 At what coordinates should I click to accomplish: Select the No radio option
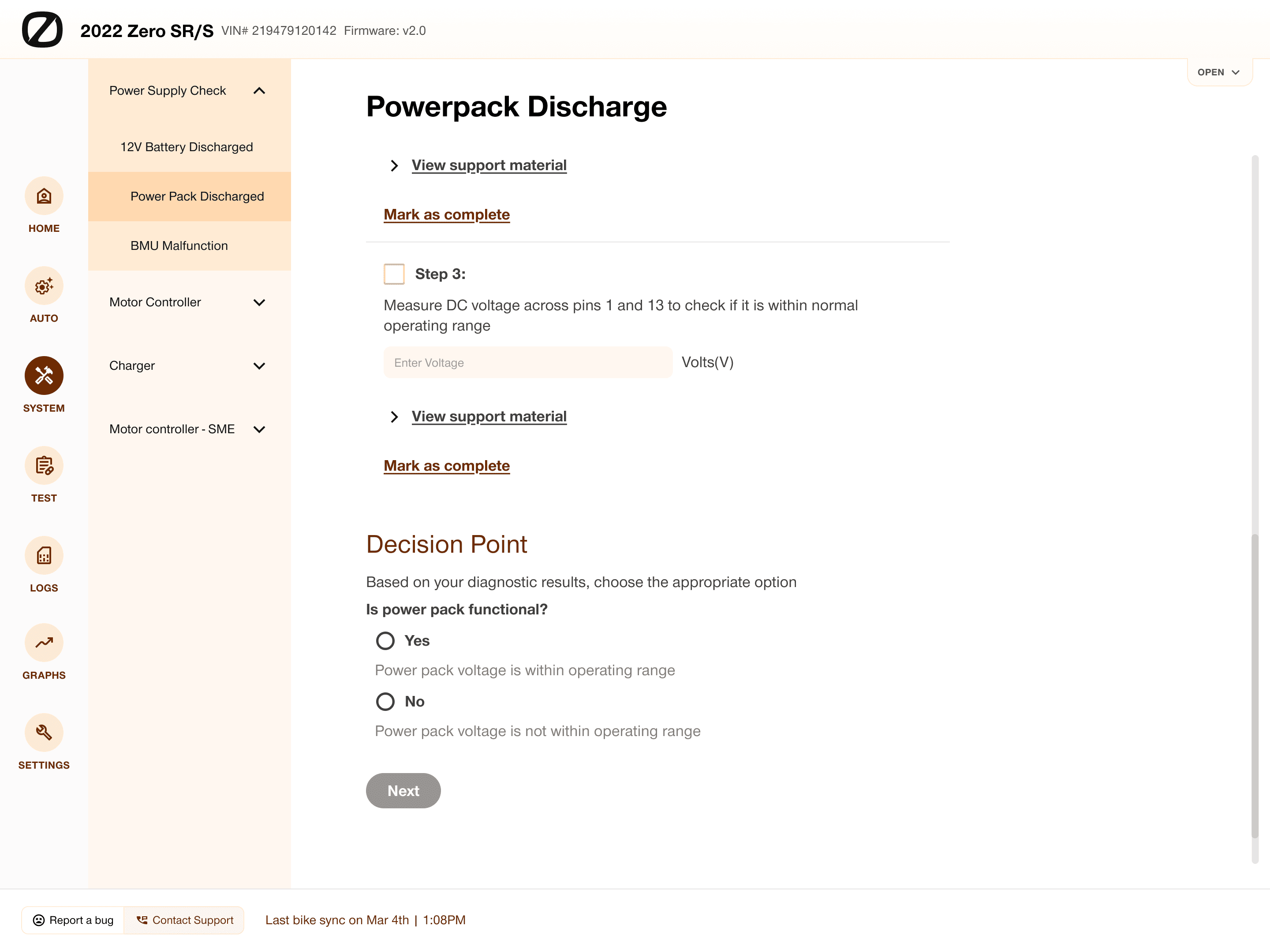click(x=385, y=701)
